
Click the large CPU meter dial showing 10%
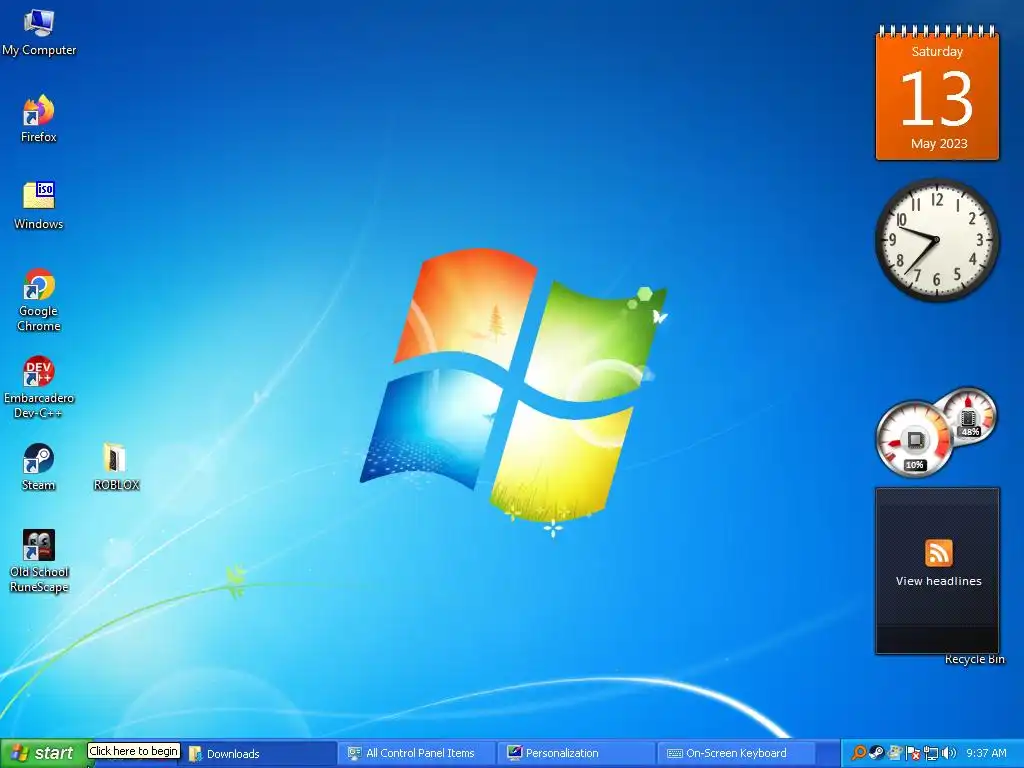click(914, 439)
